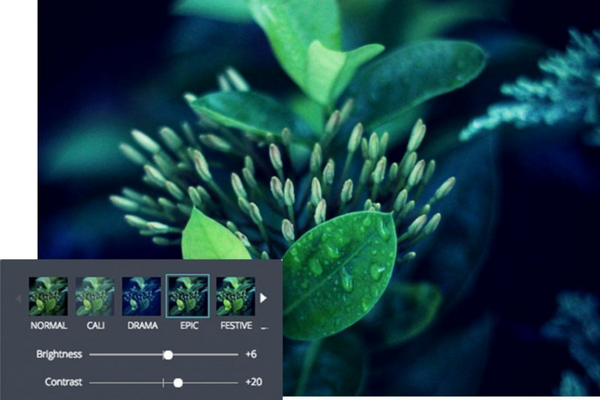Click the selected EPIC filter thumbnail
Viewport: 600px width, 400px height.
pos(187,297)
